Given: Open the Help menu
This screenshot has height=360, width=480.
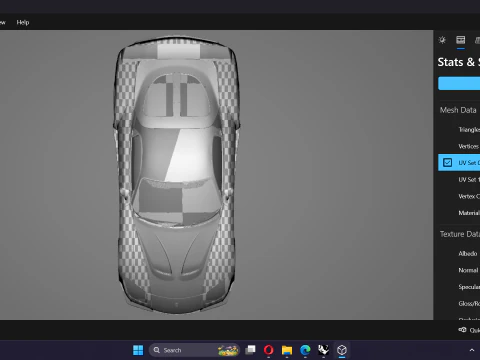Looking at the screenshot, I should click(23, 22).
